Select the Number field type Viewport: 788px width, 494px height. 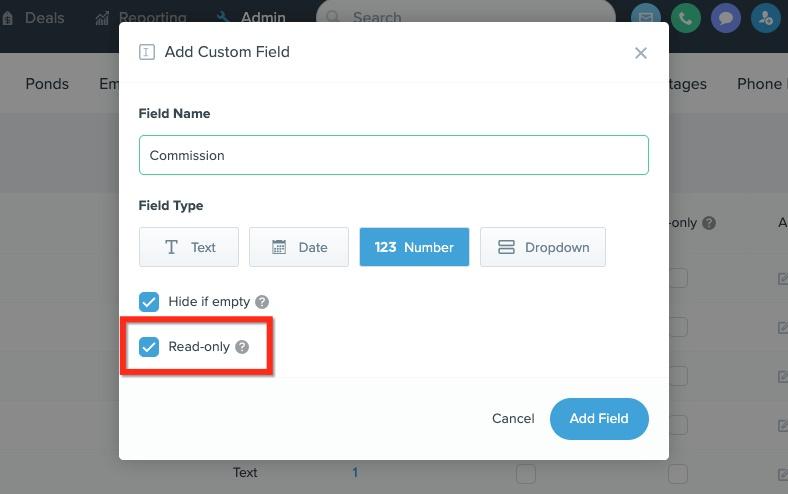pos(414,247)
